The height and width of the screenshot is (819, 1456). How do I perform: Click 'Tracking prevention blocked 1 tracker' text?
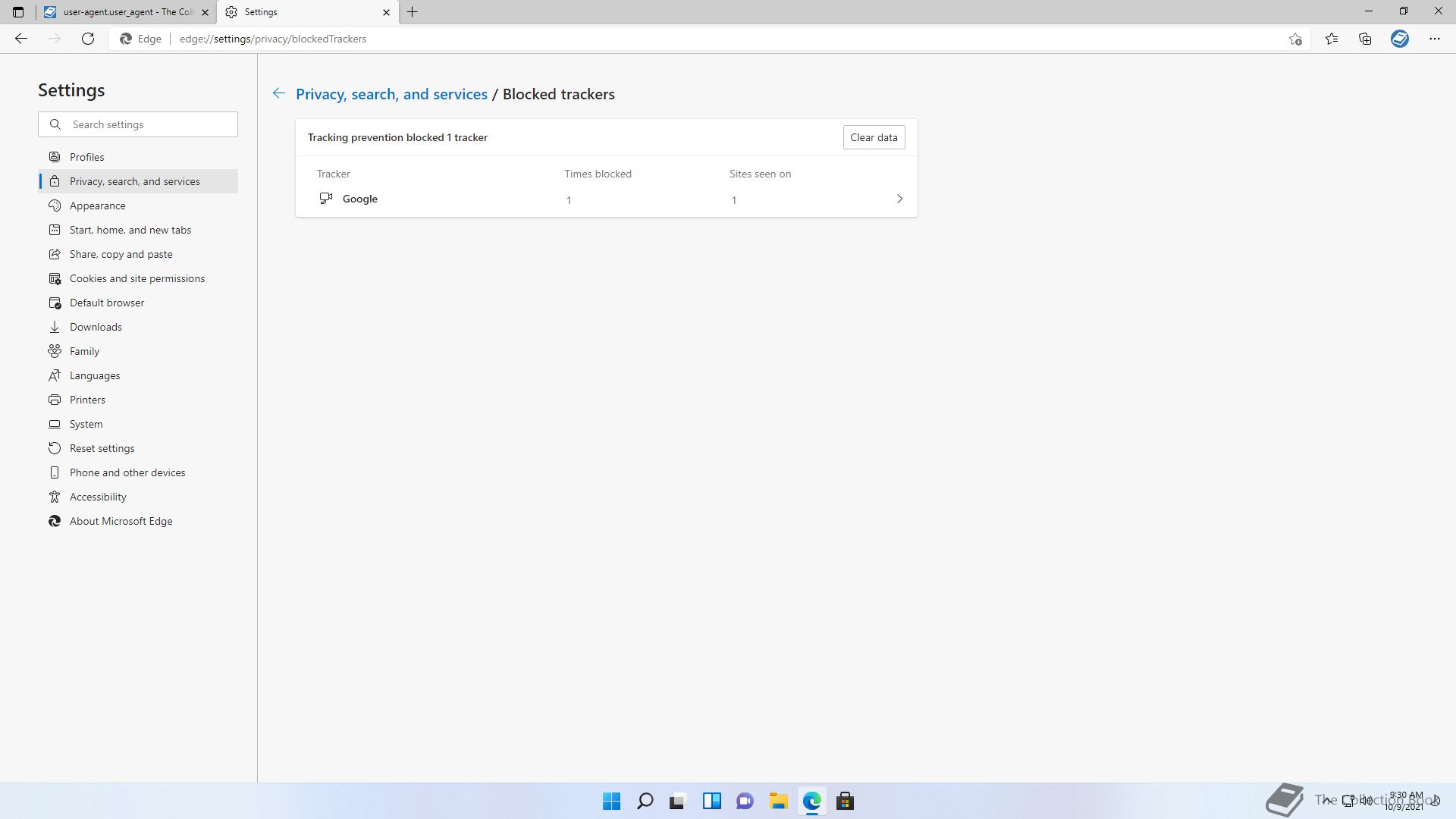397,137
